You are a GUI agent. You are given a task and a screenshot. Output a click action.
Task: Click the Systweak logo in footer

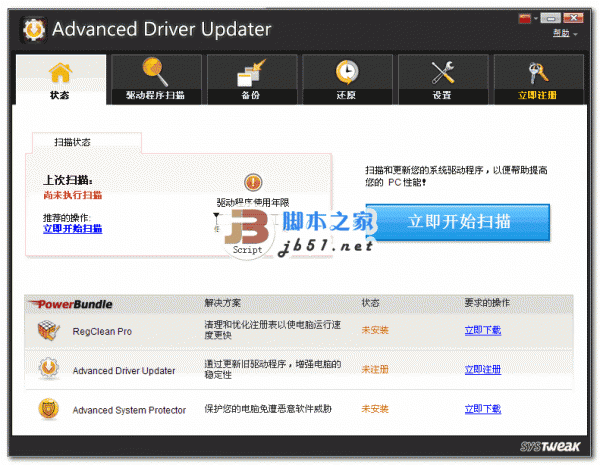[x=550, y=446]
